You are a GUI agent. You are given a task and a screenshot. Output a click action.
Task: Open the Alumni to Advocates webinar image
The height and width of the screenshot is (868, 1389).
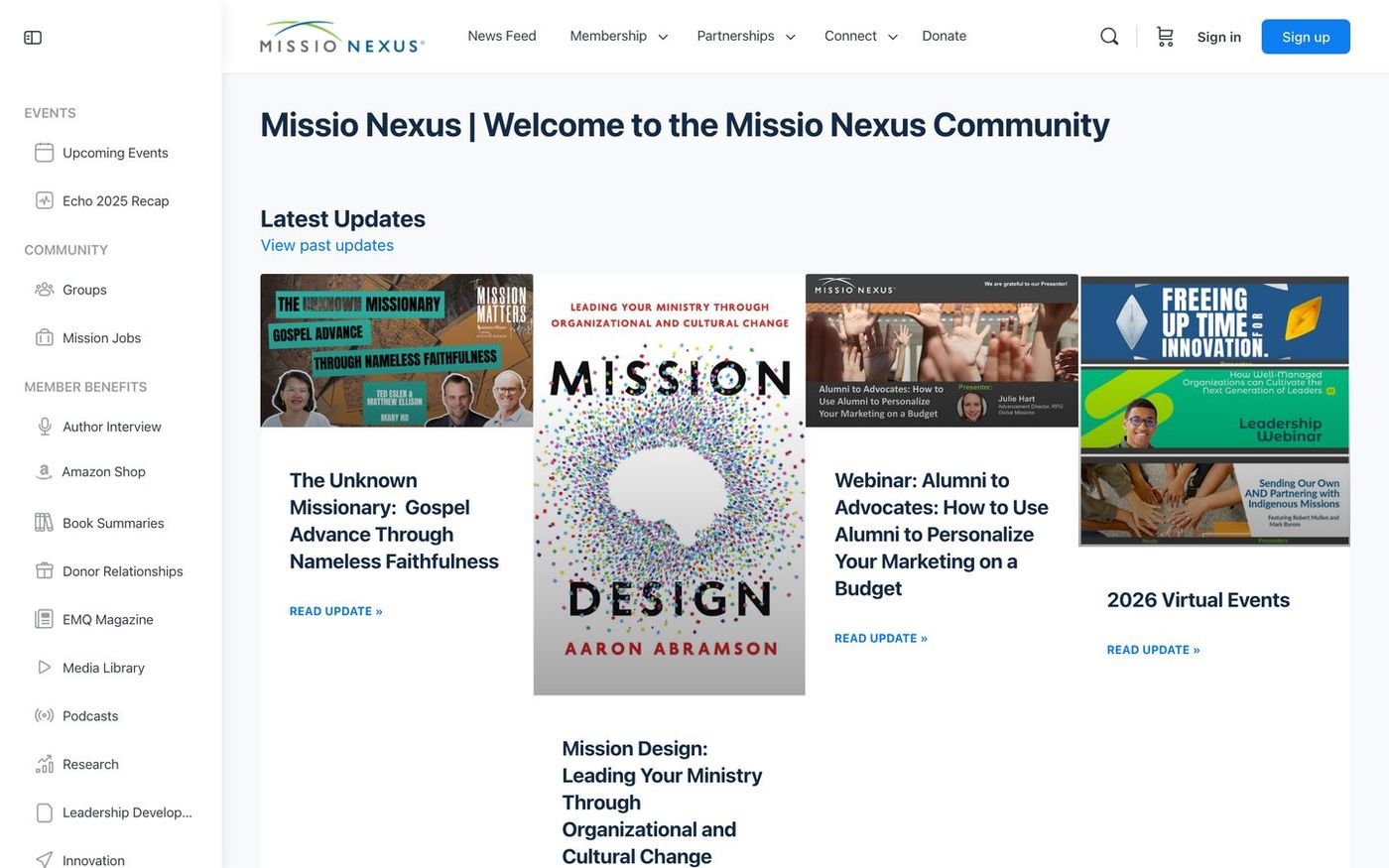click(942, 350)
